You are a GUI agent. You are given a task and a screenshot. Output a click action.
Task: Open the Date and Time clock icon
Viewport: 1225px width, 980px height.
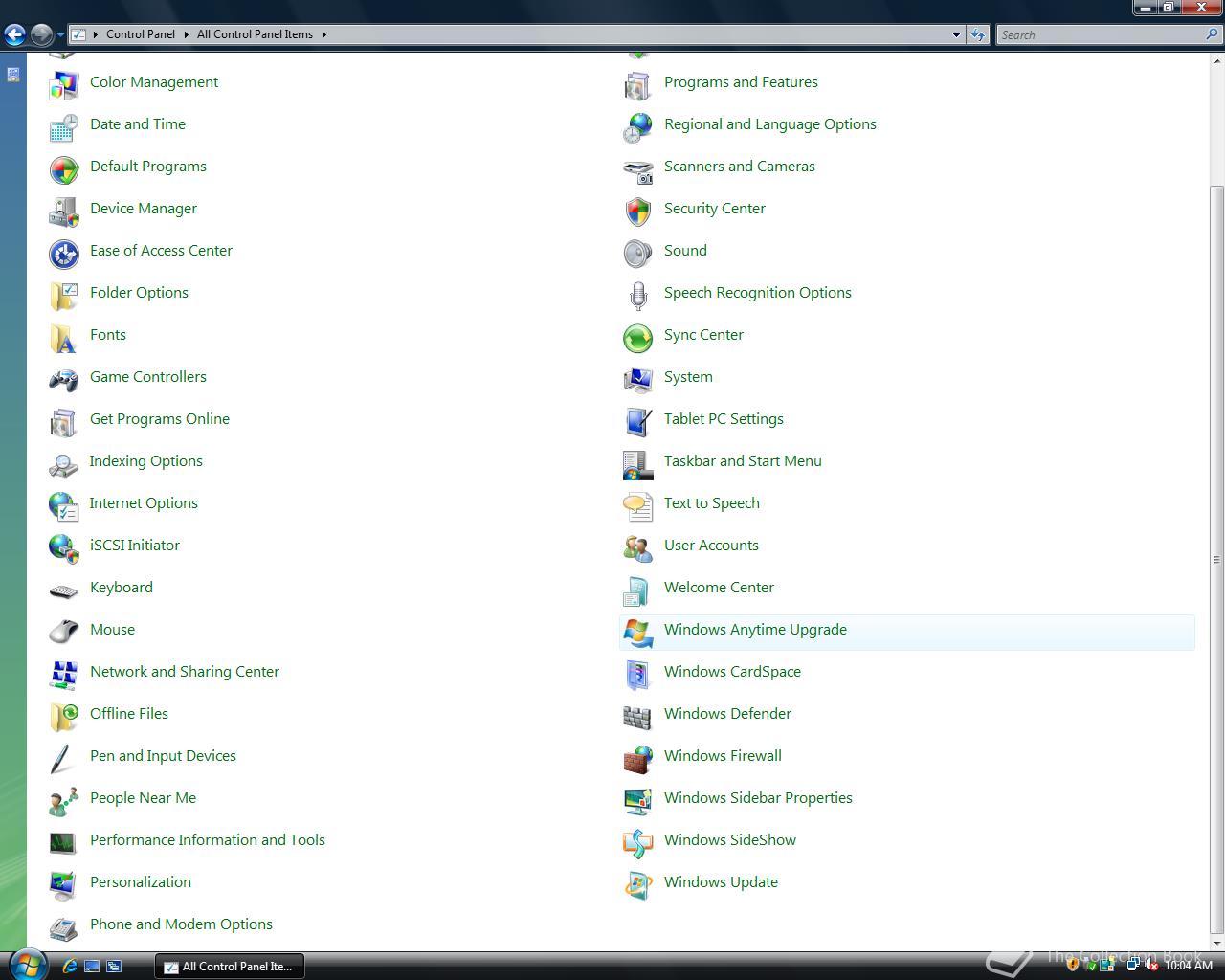point(63,126)
